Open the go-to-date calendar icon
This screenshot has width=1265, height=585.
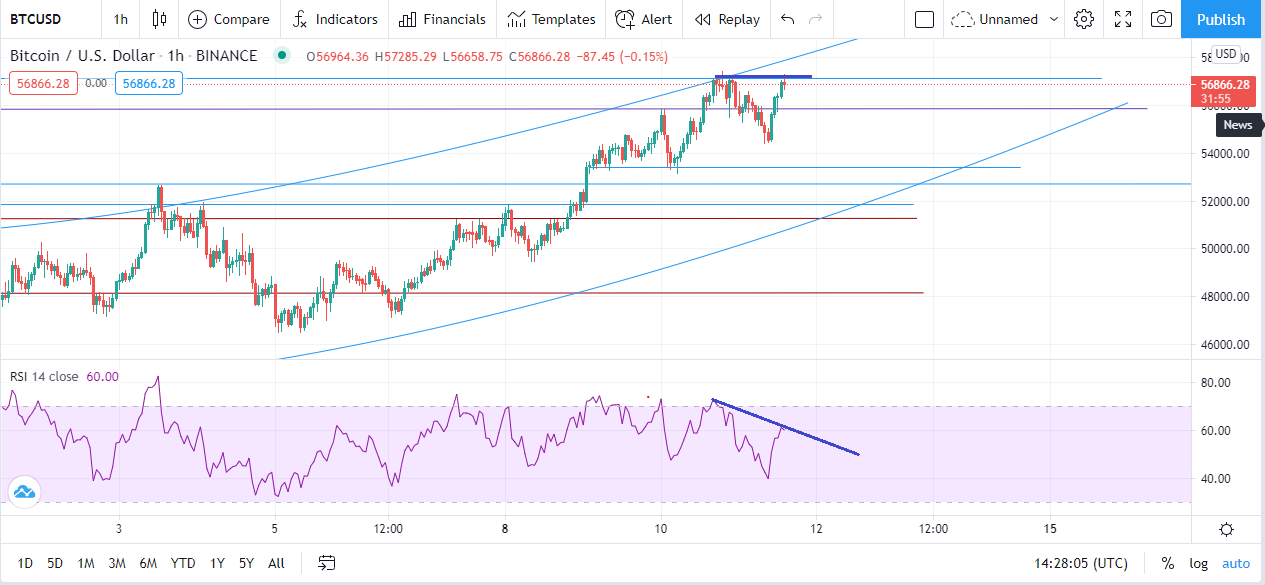[327, 563]
